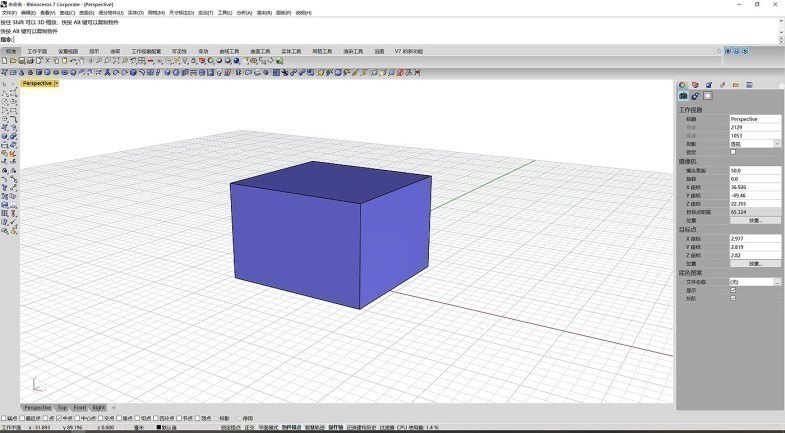The height and width of the screenshot is (433, 785).
Task: Click the New file icon in standard toolbar
Action: [x=4, y=61]
